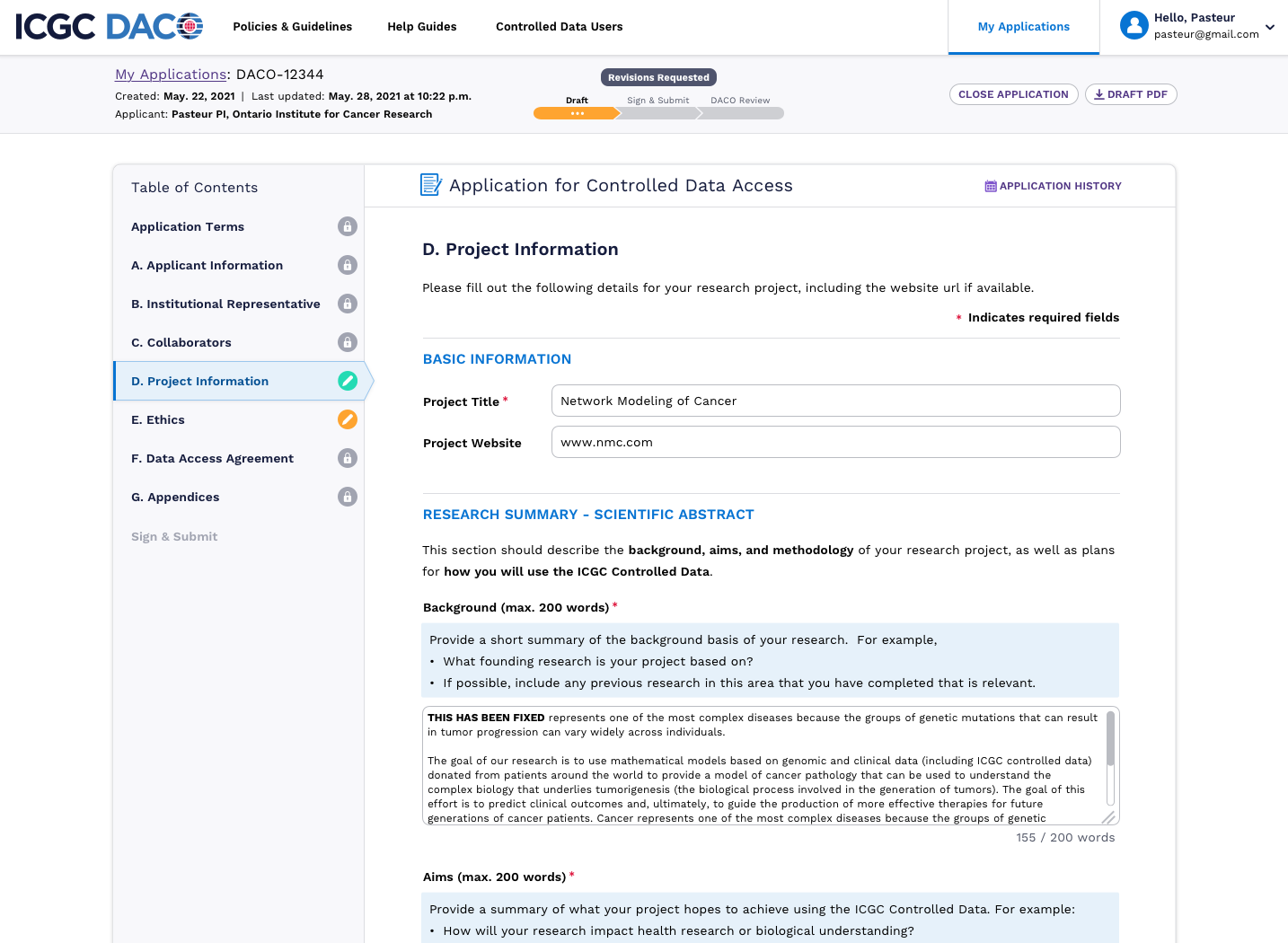Click lock icon beside Applicant Information
The image size is (1288, 943).
[x=348, y=265]
